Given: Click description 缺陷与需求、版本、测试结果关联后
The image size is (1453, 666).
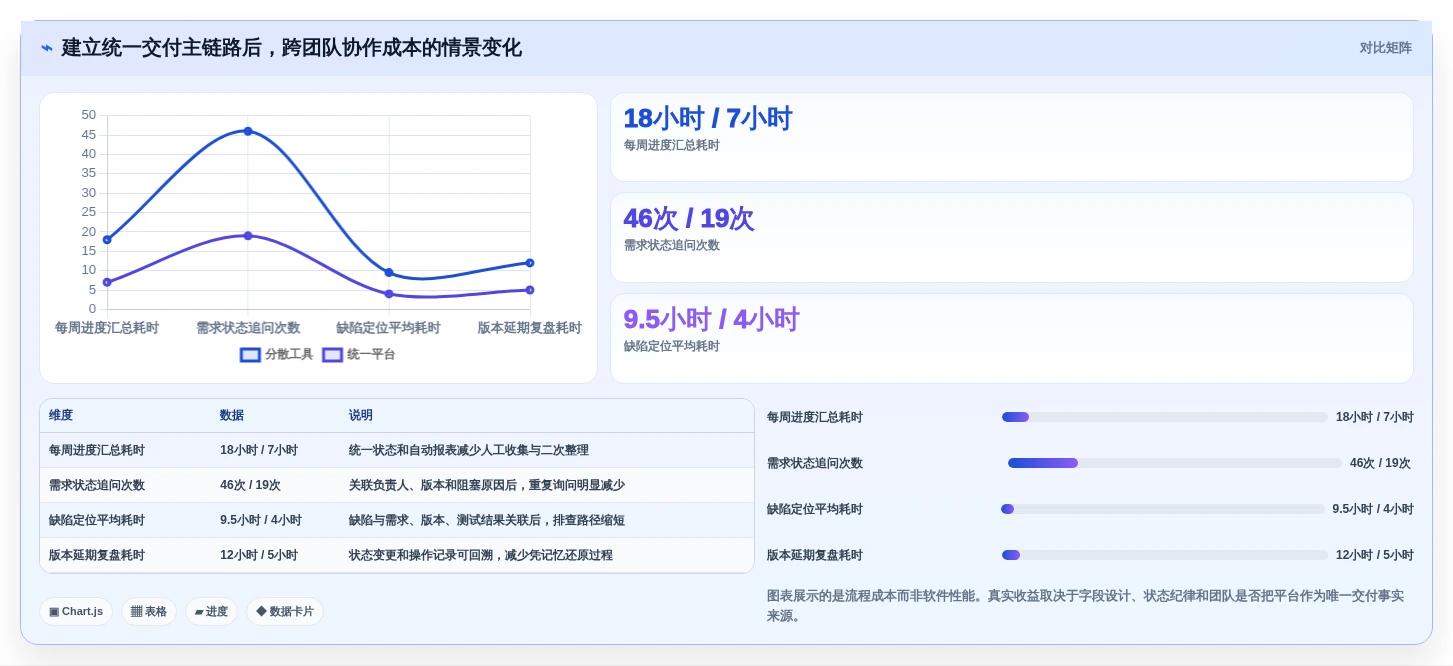Looking at the screenshot, I should click(x=445, y=521).
